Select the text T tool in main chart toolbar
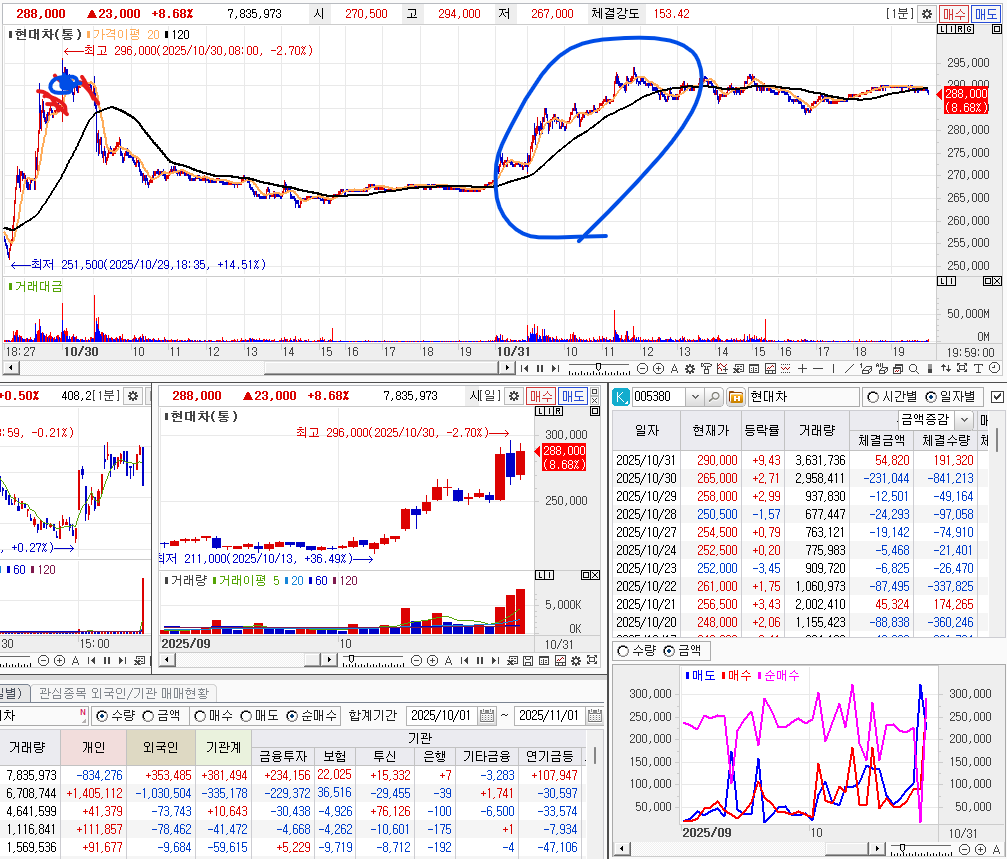This screenshot has width=1007, height=859. 978,369
